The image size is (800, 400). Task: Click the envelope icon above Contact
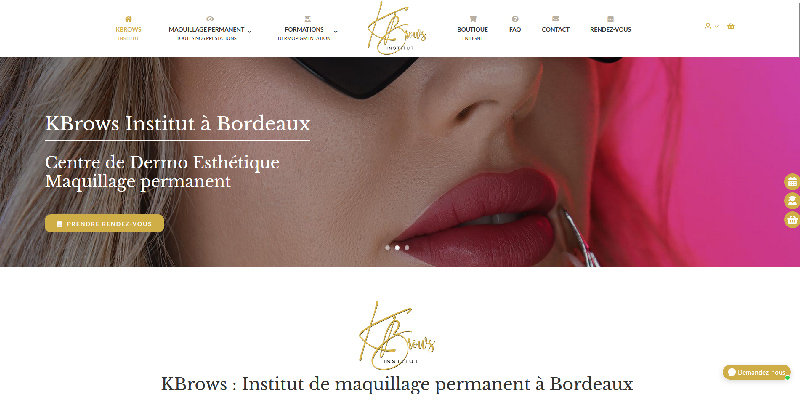click(x=555, y=19)
